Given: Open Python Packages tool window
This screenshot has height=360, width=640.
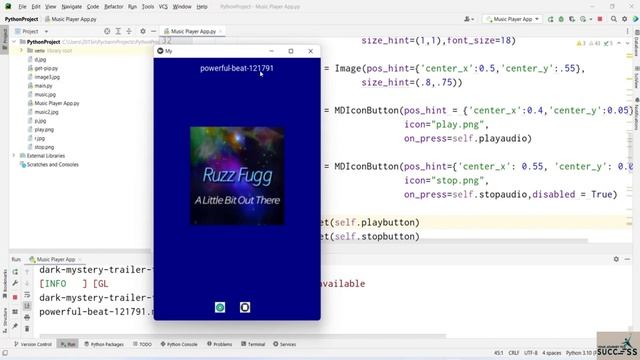Looking at the screenshot, I should click(x=104, y=344).
